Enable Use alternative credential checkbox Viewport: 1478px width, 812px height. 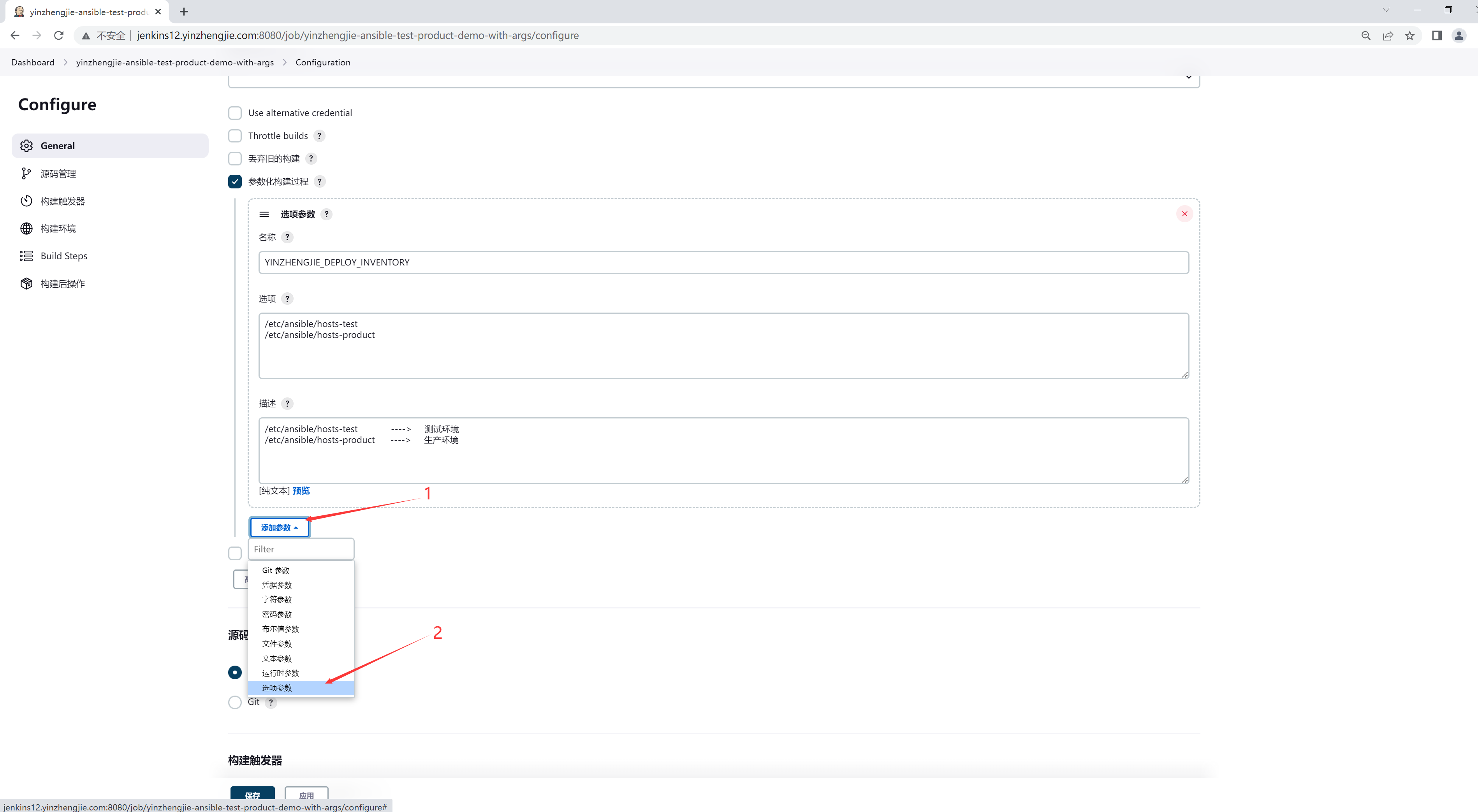(235, 113)
